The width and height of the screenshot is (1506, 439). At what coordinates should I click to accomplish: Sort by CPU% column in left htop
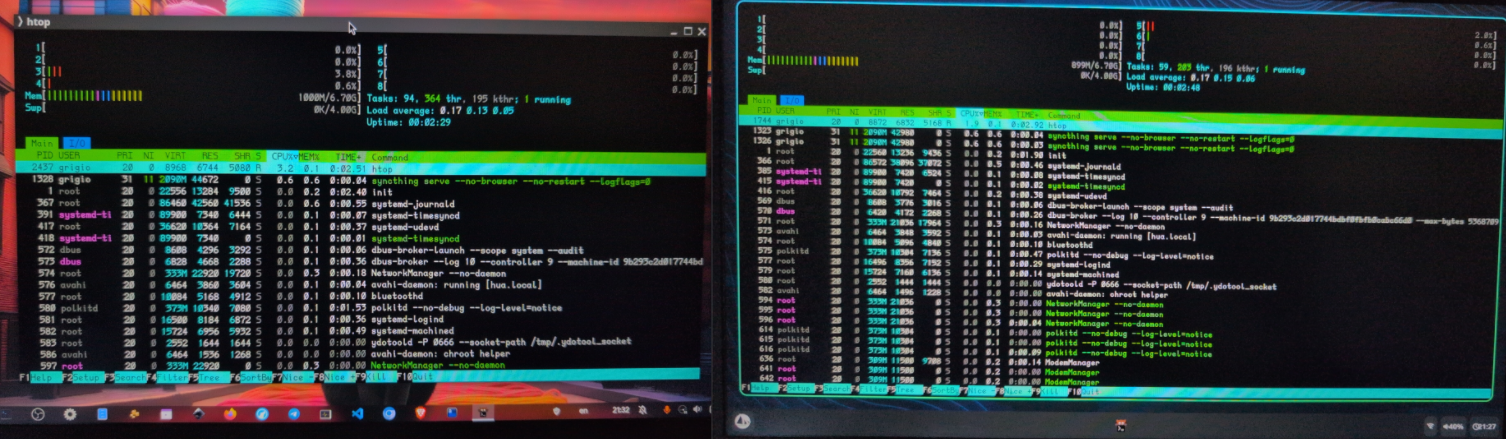click(281, 157)
